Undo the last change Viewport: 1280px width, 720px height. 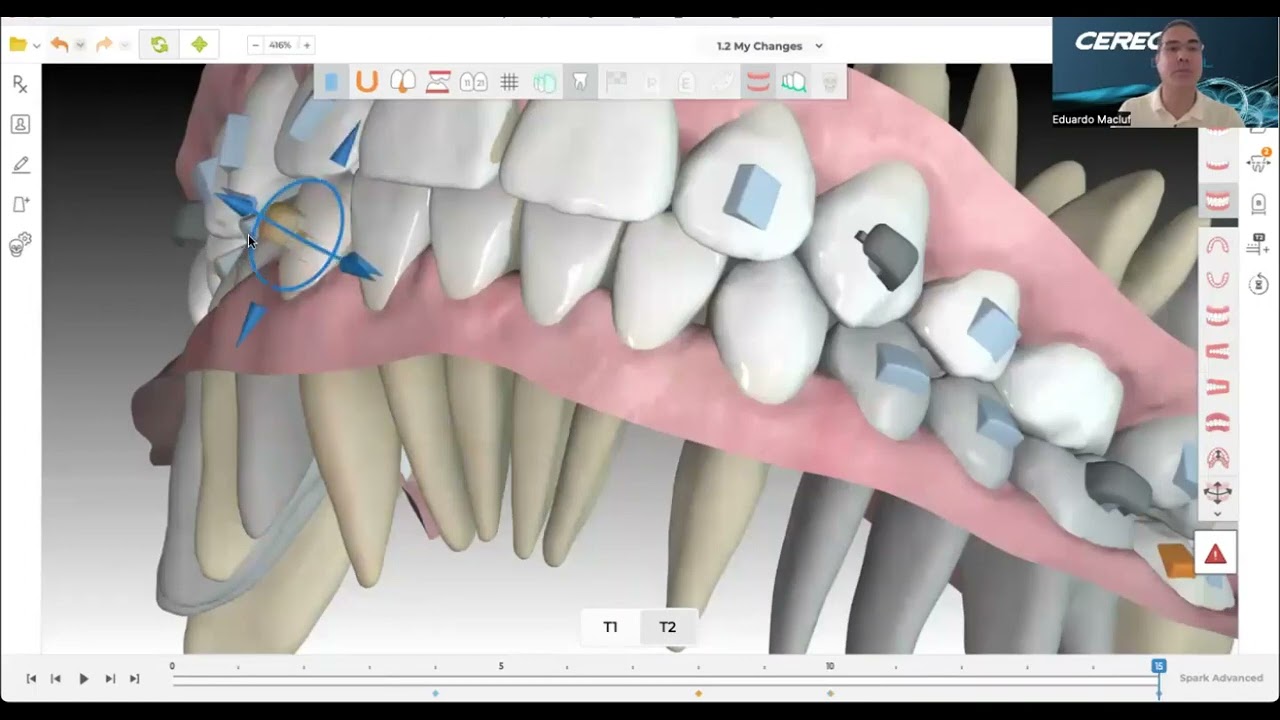click(60, 45)
